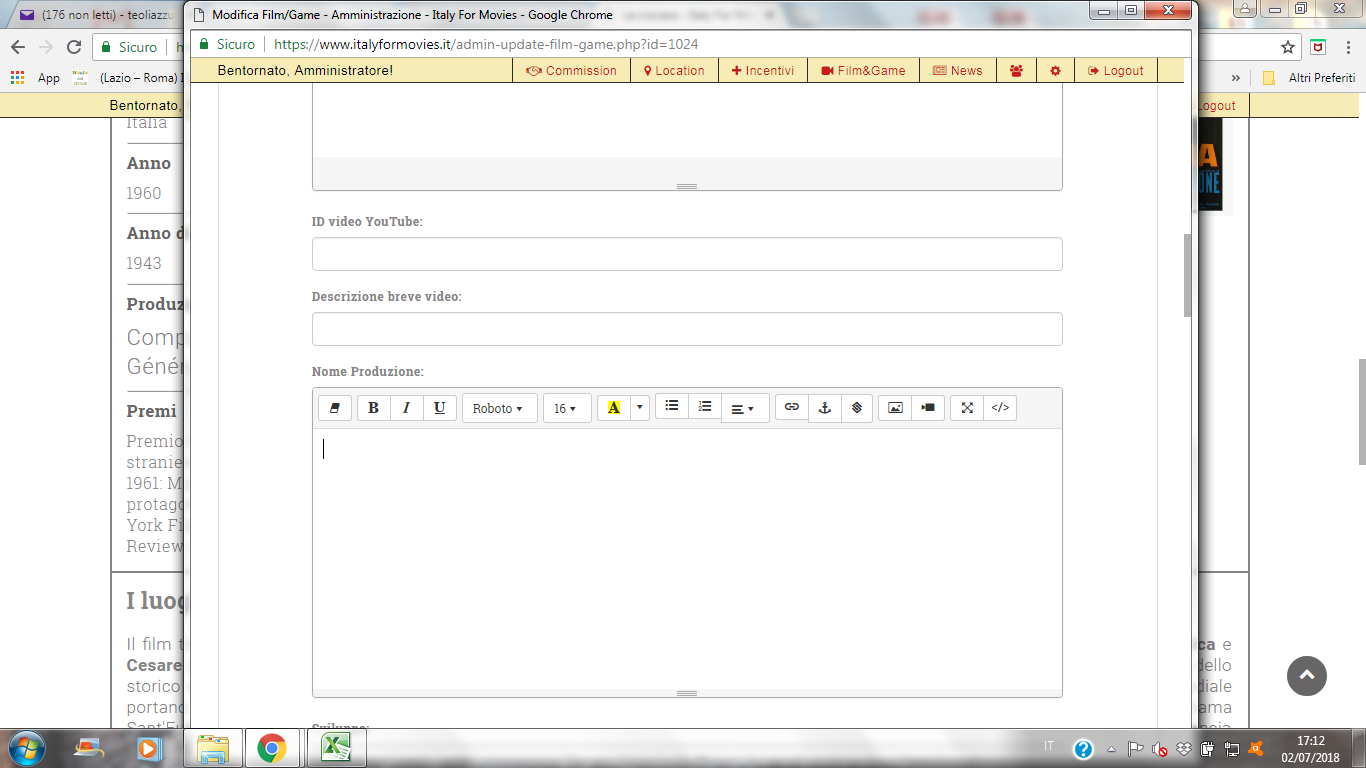Screen dimensions: 1366x768
Task: Open the Commission menu item
Action: pos(571,71)
